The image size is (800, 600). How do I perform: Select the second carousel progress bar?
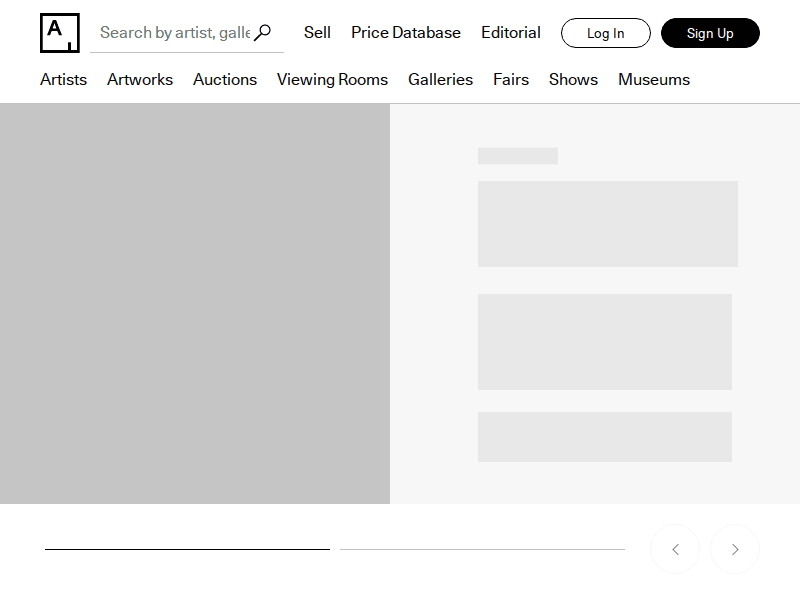[482, 549]
